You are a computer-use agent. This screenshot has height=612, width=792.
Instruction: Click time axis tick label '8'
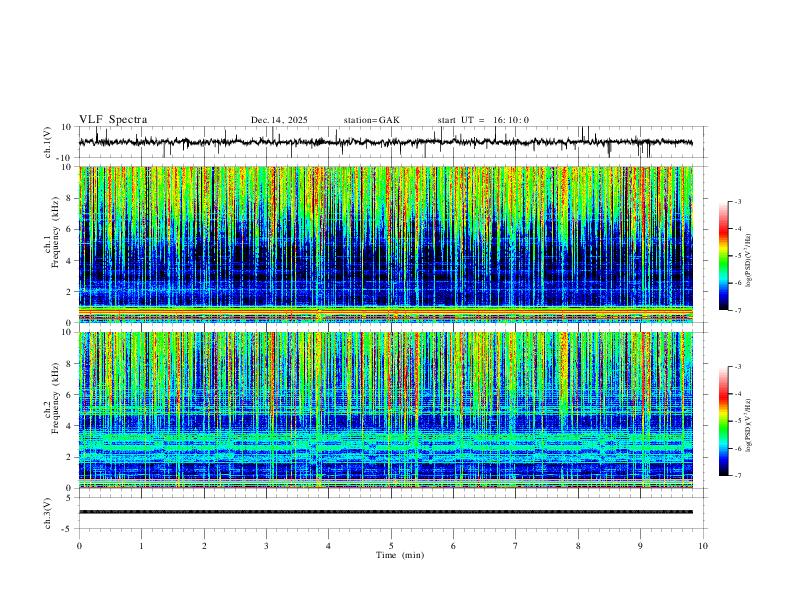click(578, 546)
